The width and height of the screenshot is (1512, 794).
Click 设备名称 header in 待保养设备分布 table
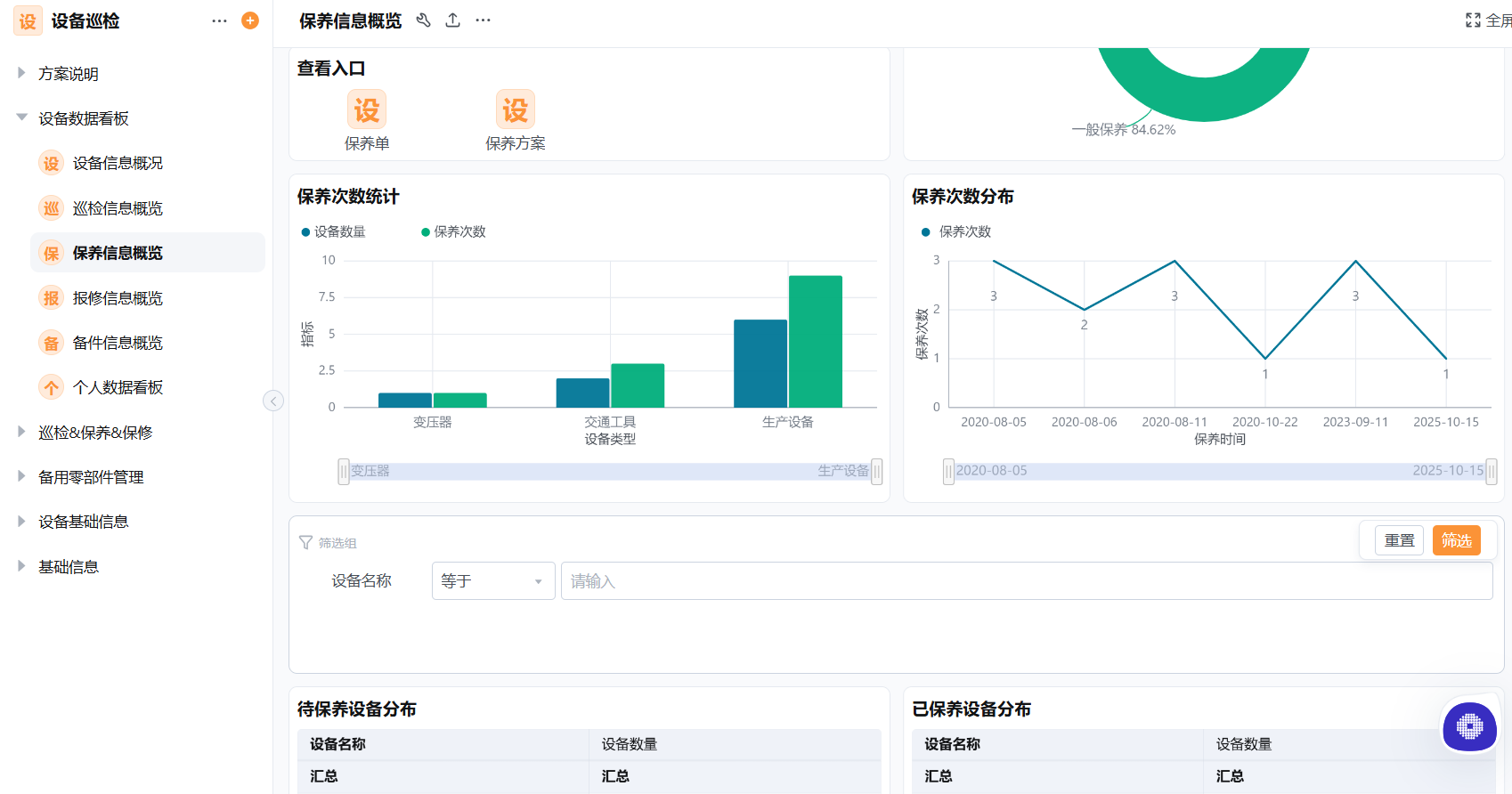pyautogui.click(x=338, y=744)
